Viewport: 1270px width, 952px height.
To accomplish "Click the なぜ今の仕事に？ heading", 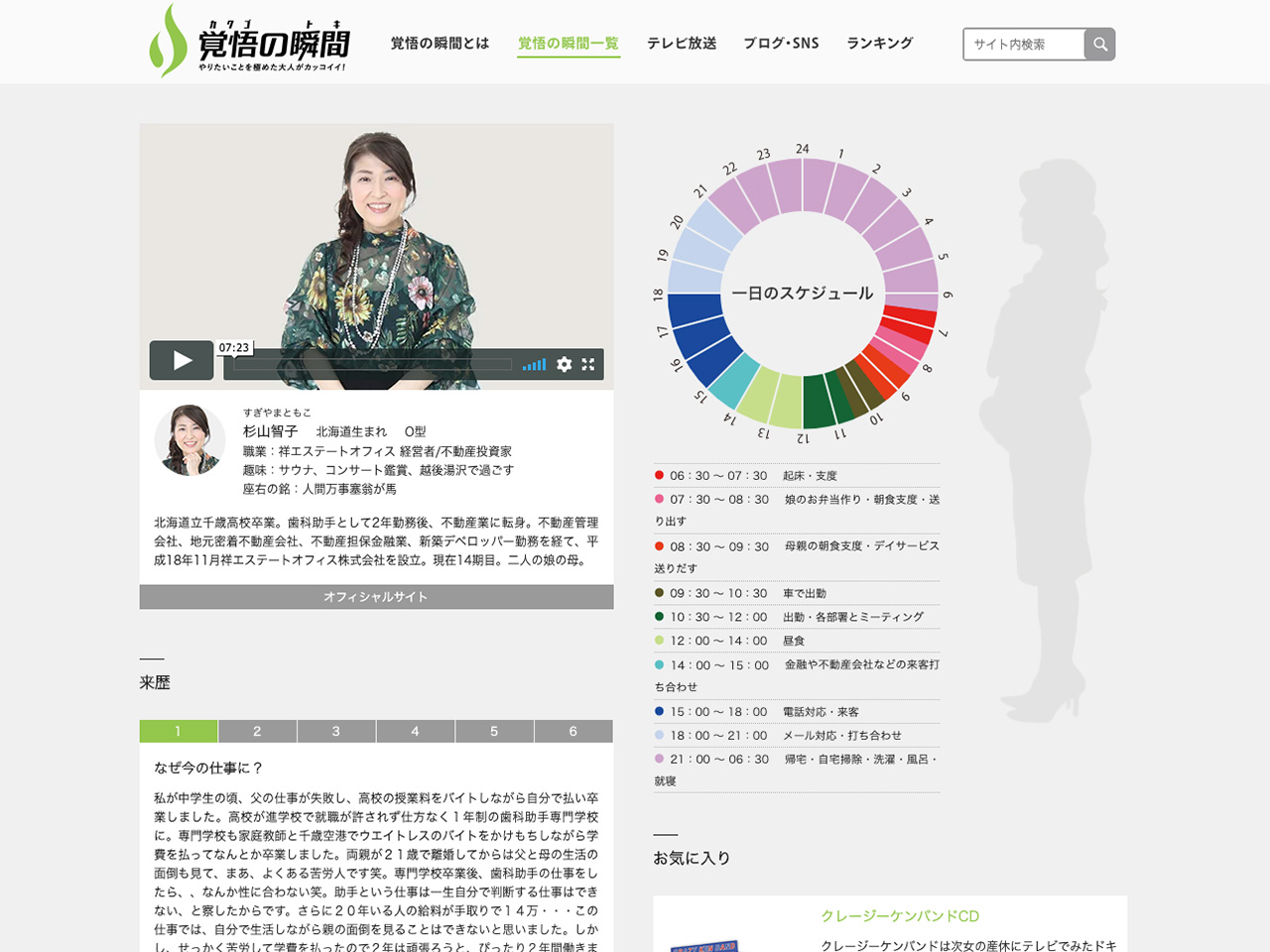I will point(208,768).
